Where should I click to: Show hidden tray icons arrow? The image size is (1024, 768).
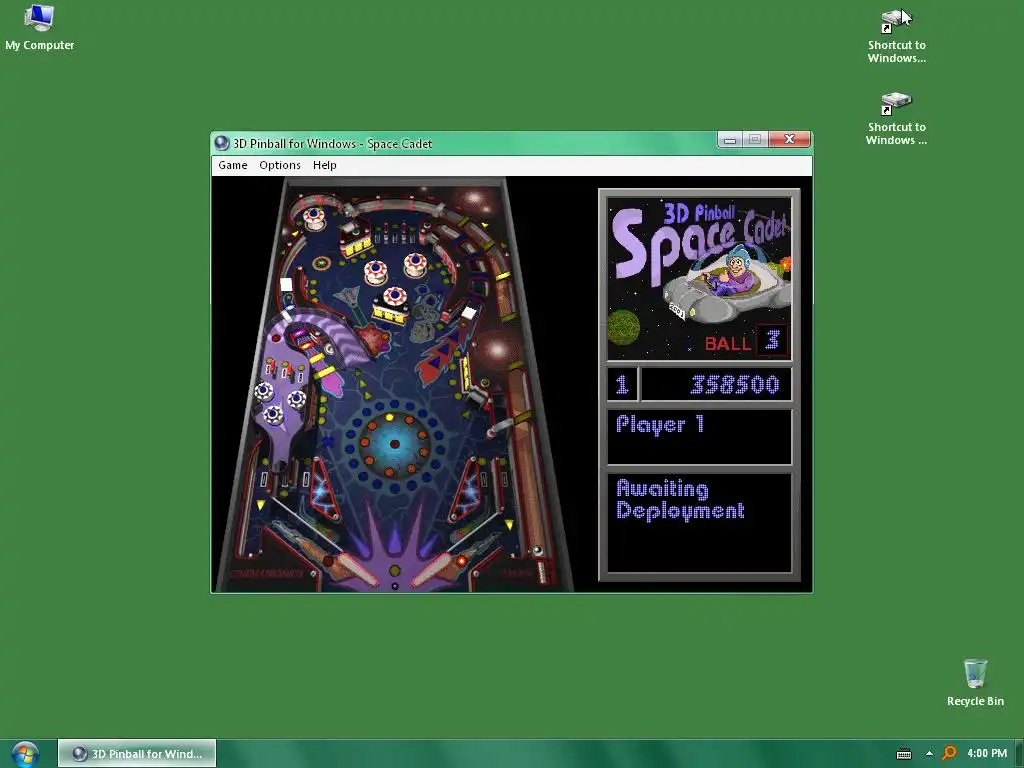point(929,754)
